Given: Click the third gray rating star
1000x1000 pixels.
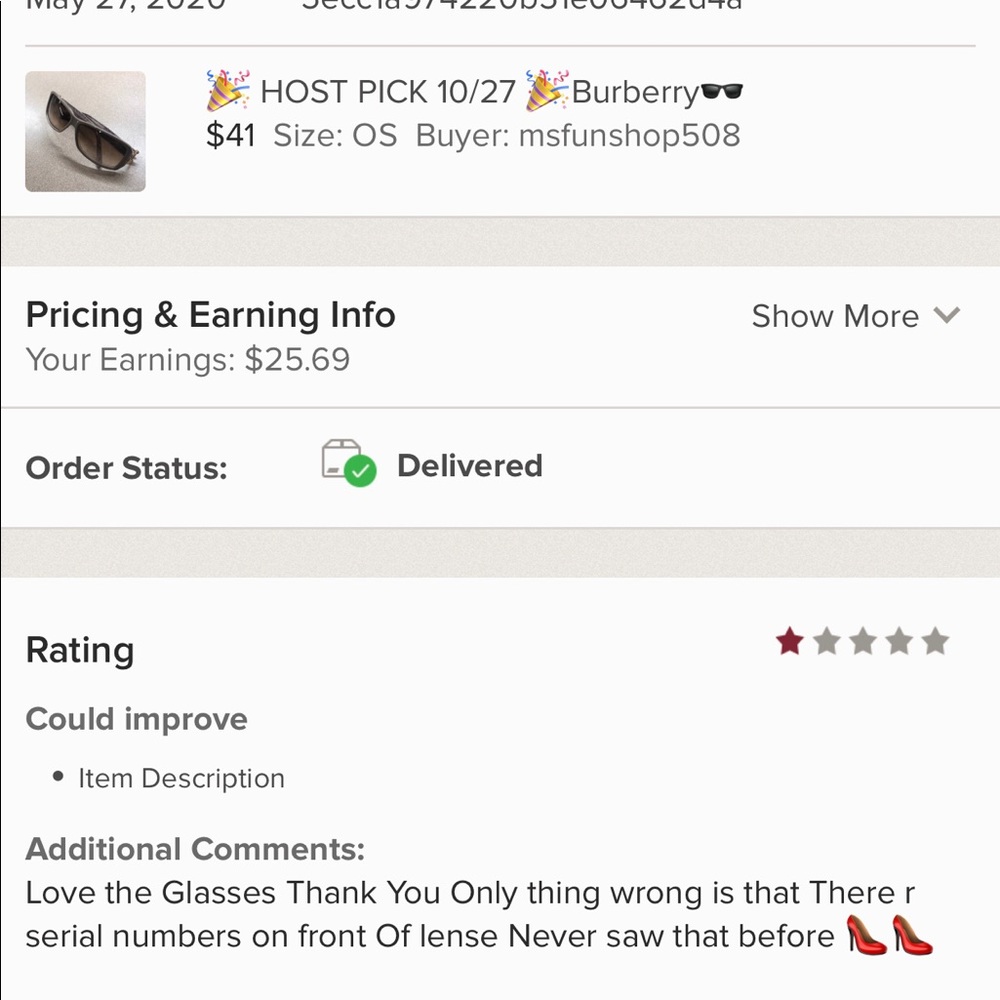Looking at the screenshot, I should coord(863,640).
